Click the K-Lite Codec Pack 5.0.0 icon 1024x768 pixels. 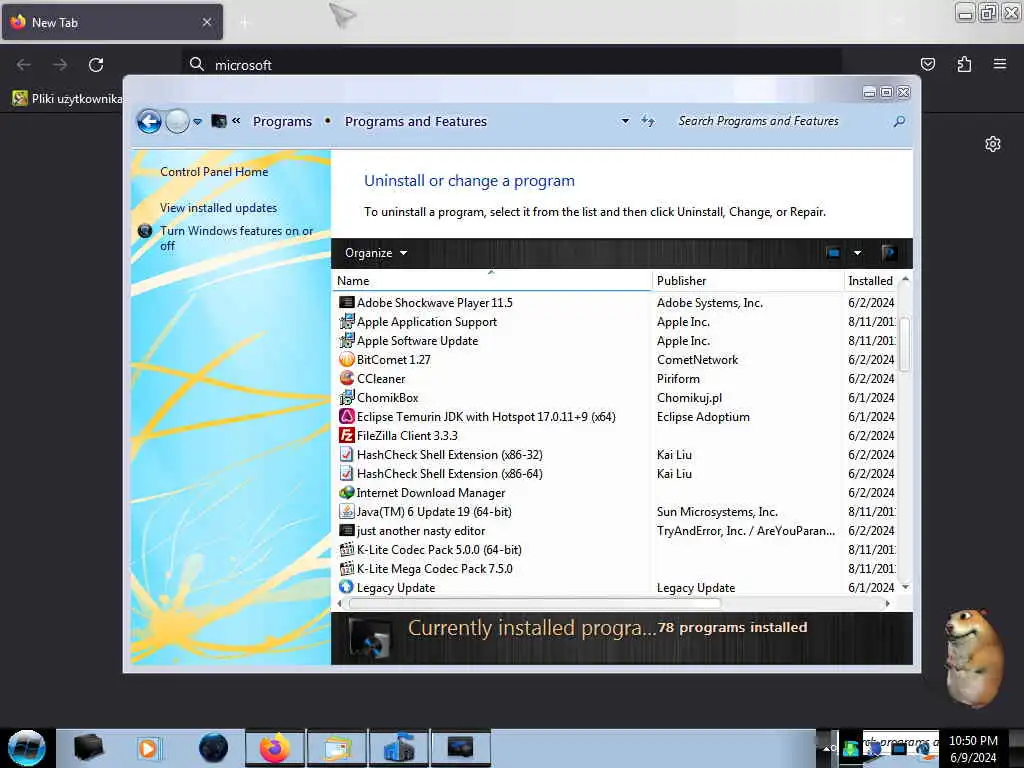[x=346, y=549]
